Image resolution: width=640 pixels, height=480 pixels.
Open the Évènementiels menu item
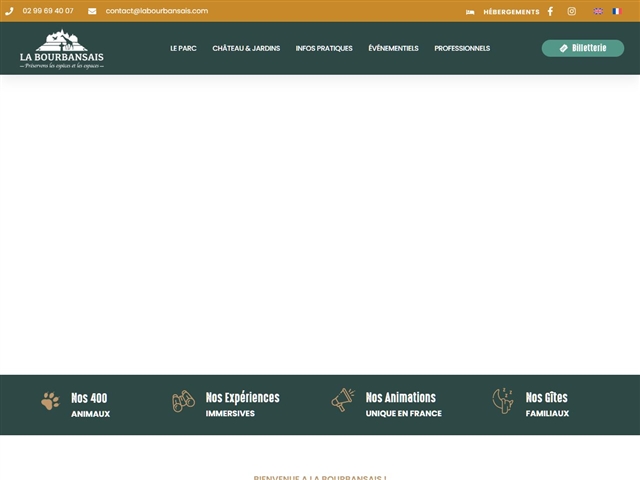[x=393, y=48]
